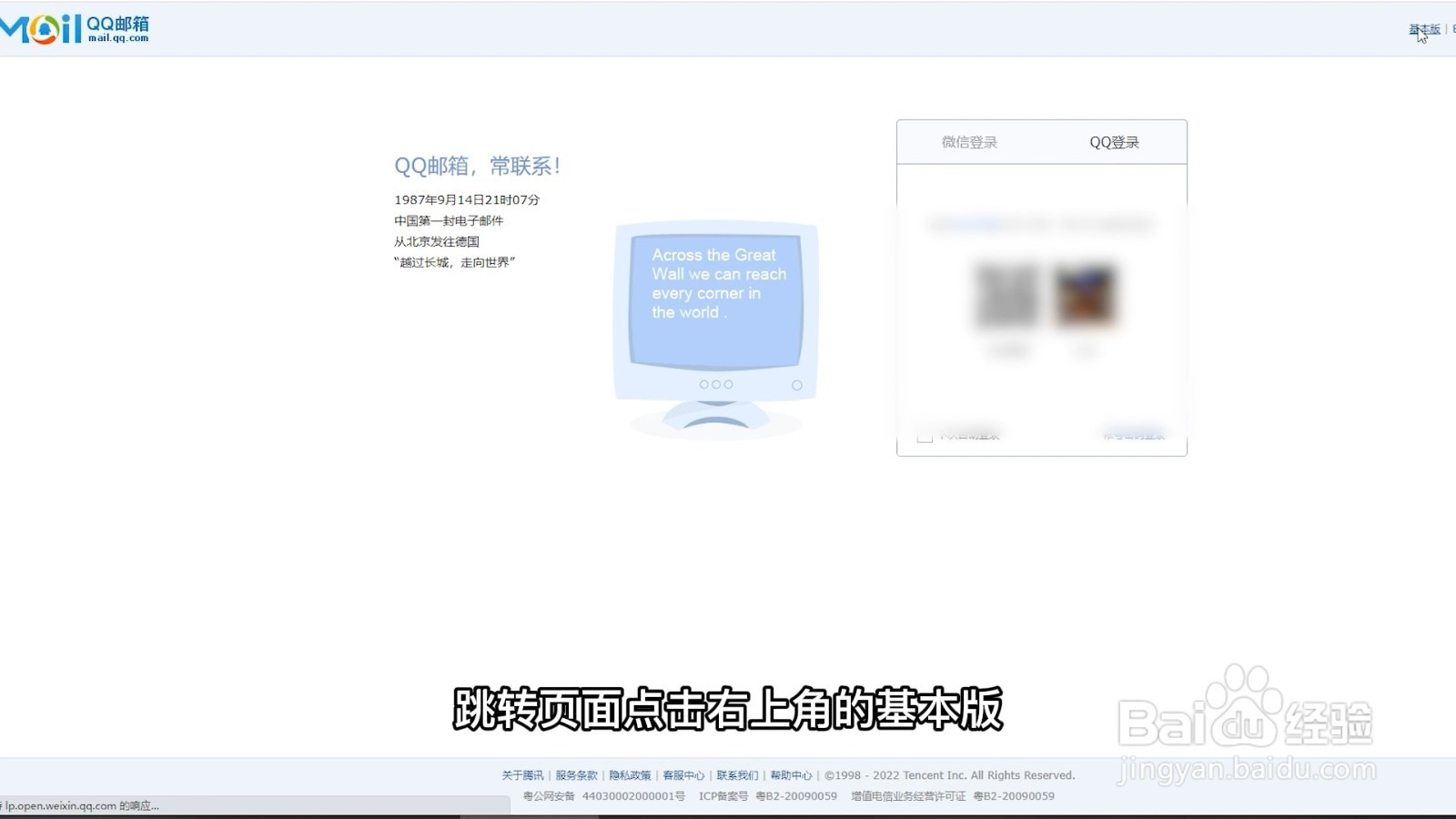Click 'Across the Great Wall' monitor text

[x=719, y=283]
